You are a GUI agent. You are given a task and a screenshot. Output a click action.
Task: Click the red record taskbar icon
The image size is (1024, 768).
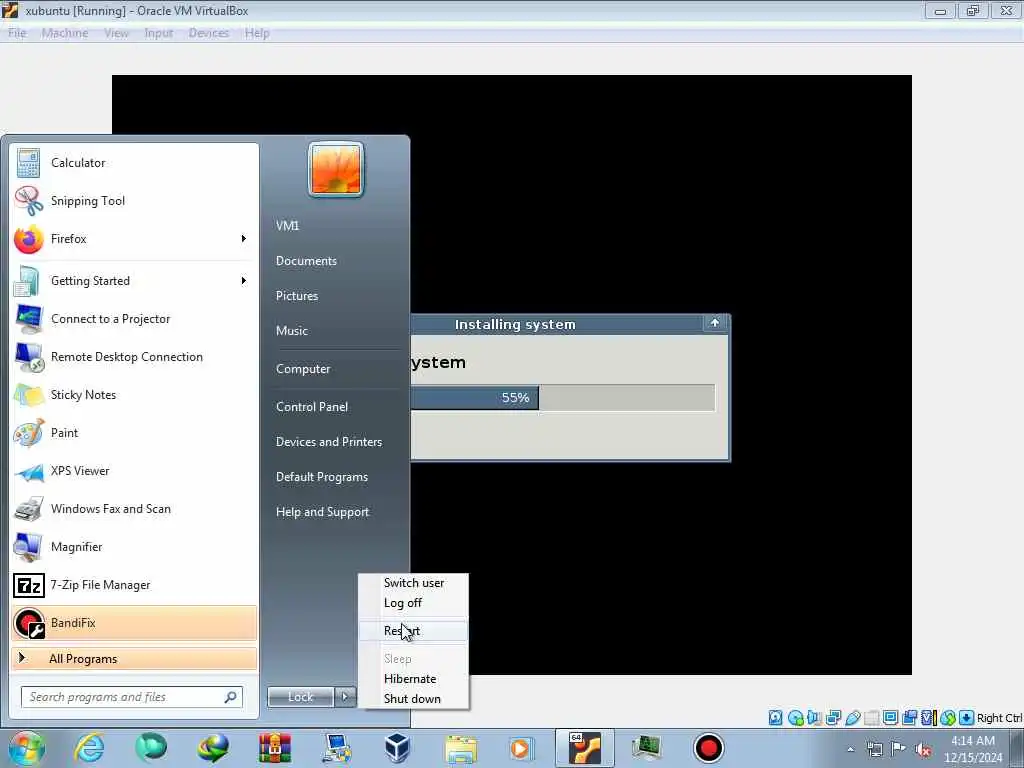click(709, 748)
